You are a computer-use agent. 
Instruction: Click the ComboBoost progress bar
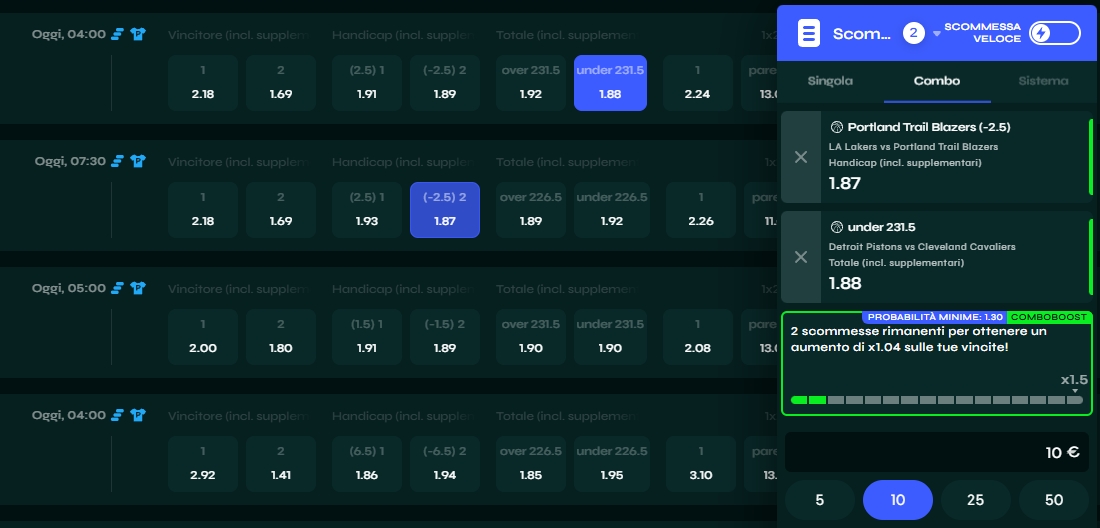point(937,400)
